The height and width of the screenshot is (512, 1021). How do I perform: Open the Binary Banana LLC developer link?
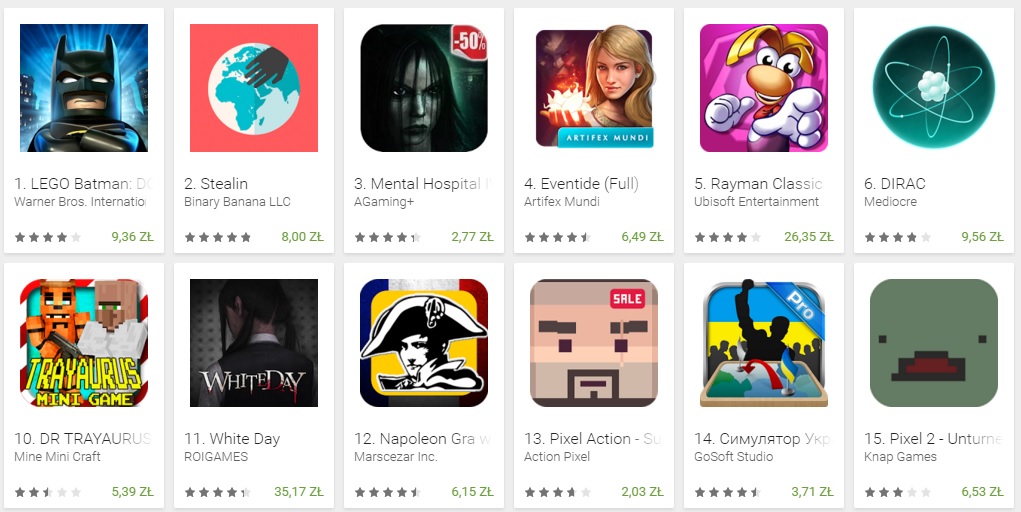click(x=237, y=202)
